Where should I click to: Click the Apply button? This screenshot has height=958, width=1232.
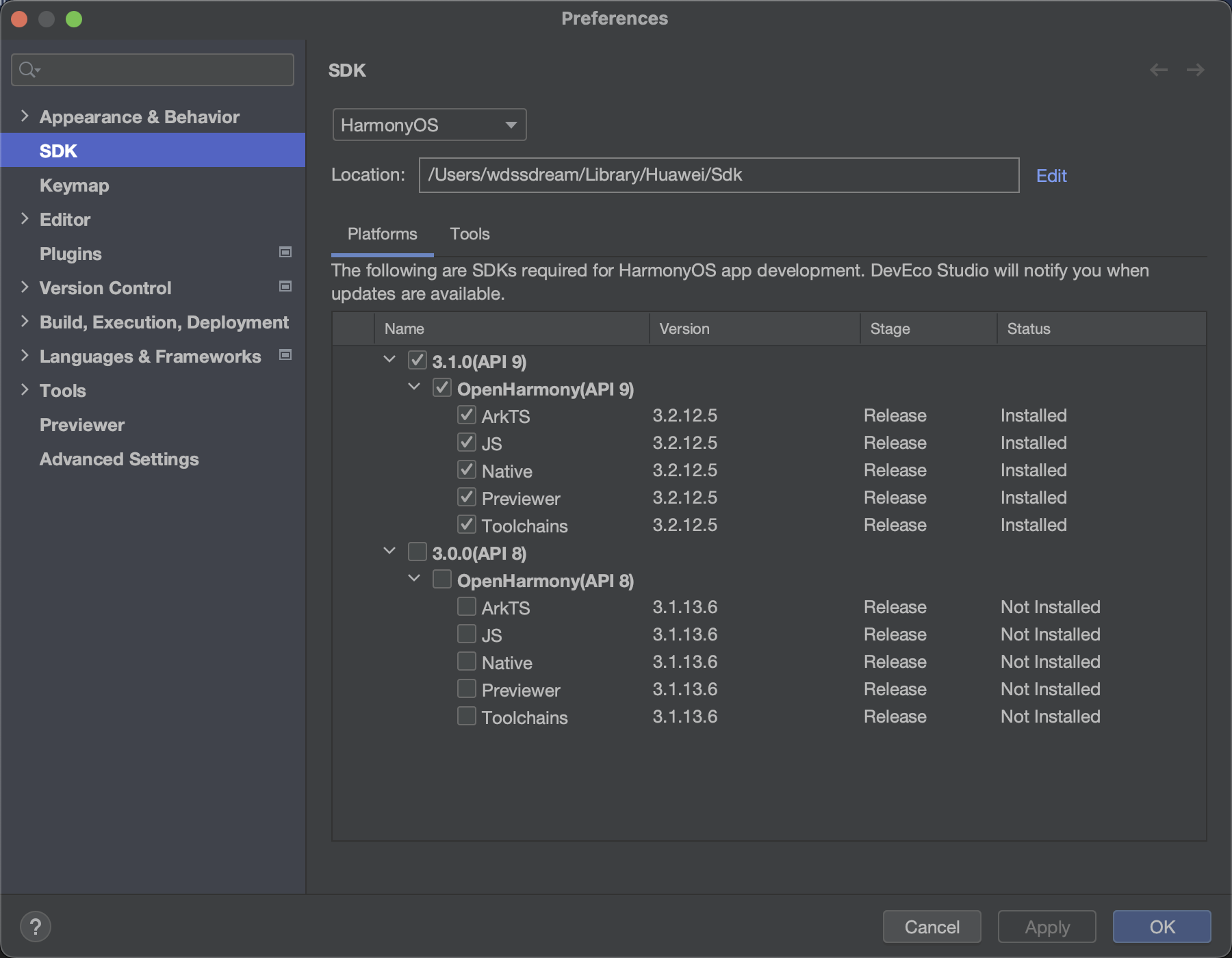[x=1047, y=927]
